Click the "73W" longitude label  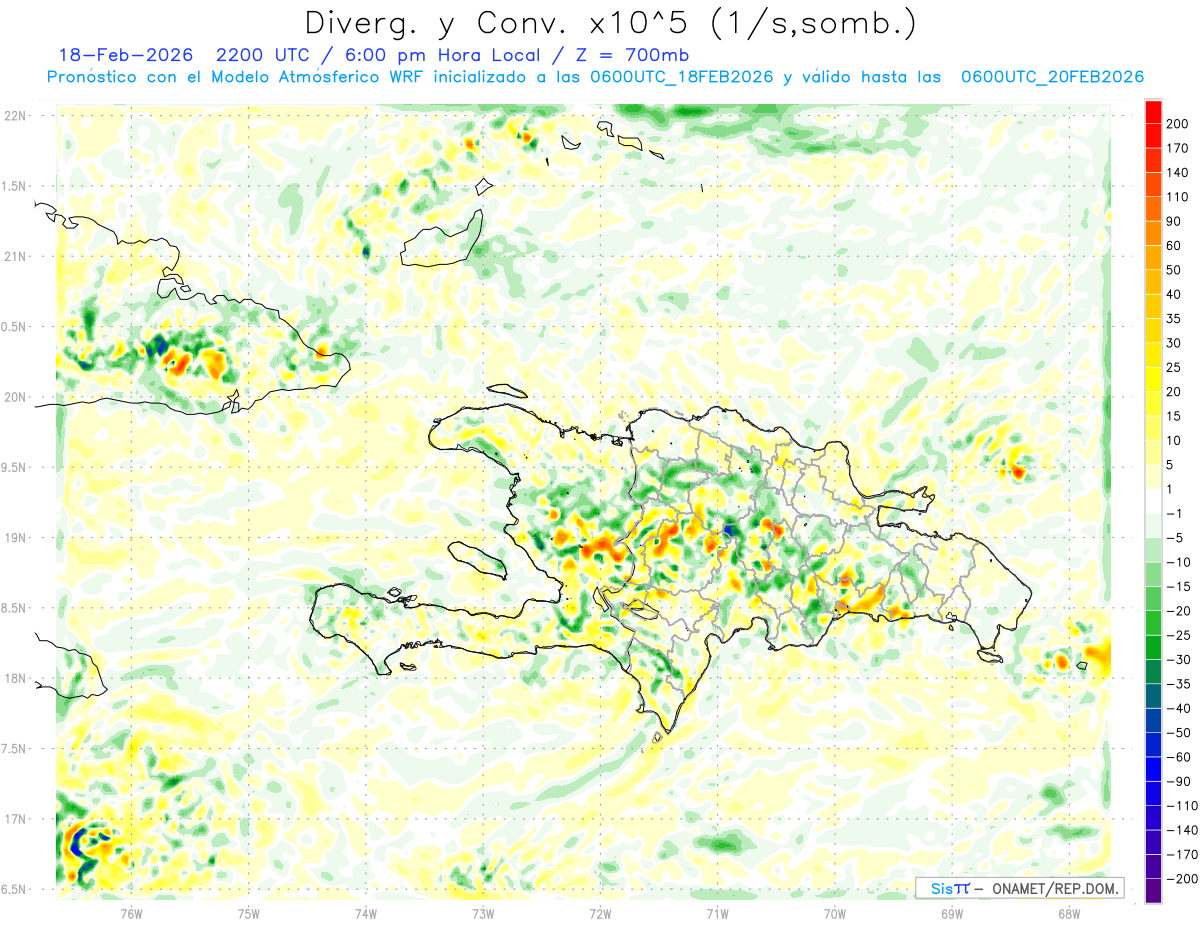point(483,913)
